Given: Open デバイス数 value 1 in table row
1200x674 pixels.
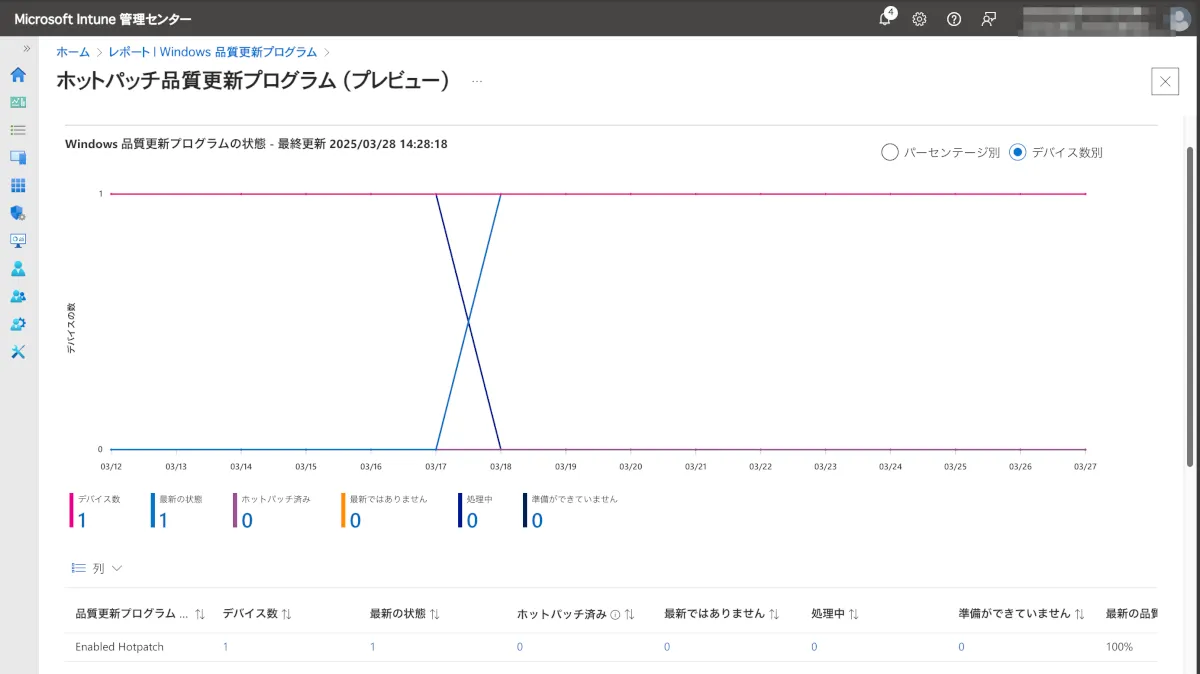Looking at the screenshot, I should (225, 647).
